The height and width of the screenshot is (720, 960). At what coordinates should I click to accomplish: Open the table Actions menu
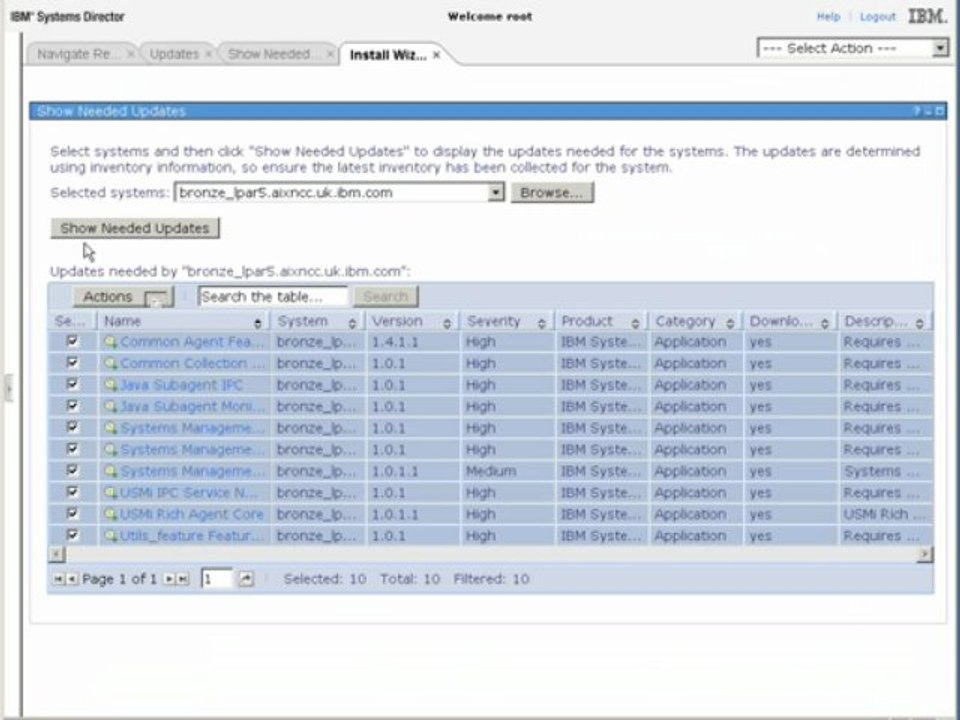(124, 297)
